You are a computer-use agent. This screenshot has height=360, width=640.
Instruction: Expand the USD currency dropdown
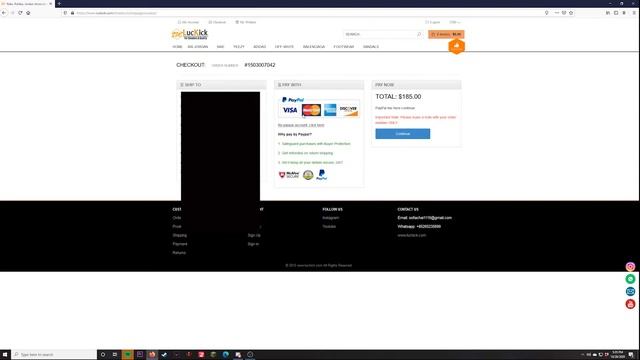point(454,22)
